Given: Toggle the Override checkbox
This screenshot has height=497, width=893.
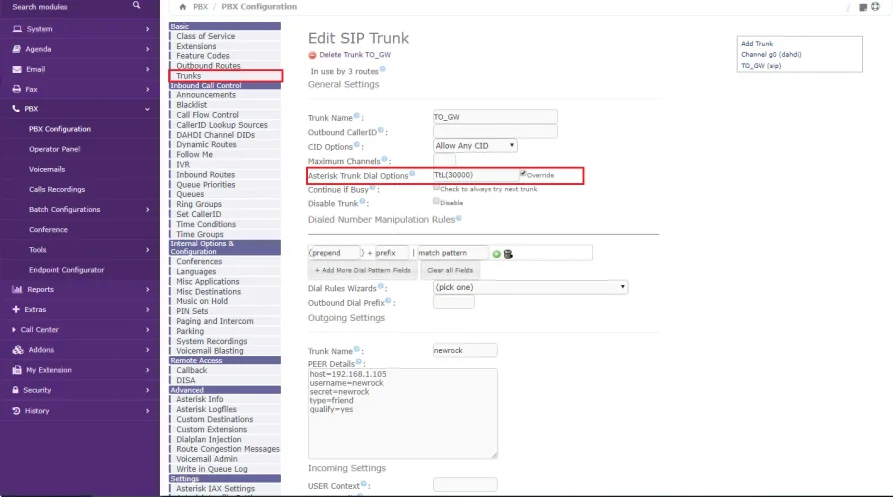Looking at the screenshot, I should pyautogui.click(x=523, y=174).
